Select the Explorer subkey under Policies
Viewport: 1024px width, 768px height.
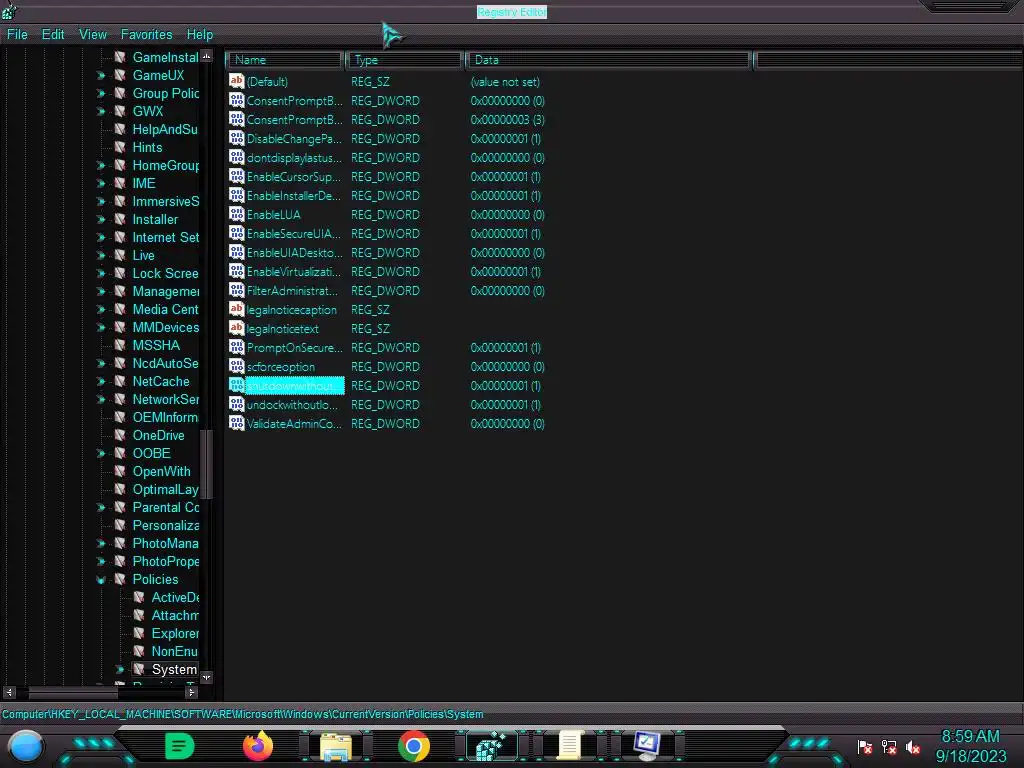(x=175, y=633)
